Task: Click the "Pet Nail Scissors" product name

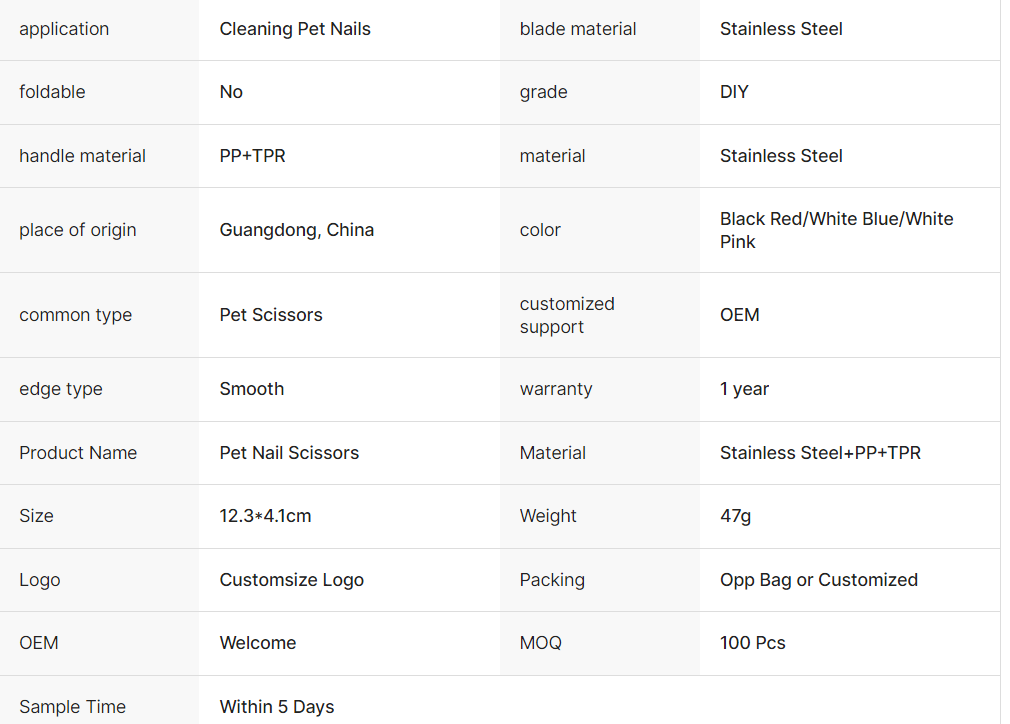Action: pyautogui.click(x=289, y=453)
